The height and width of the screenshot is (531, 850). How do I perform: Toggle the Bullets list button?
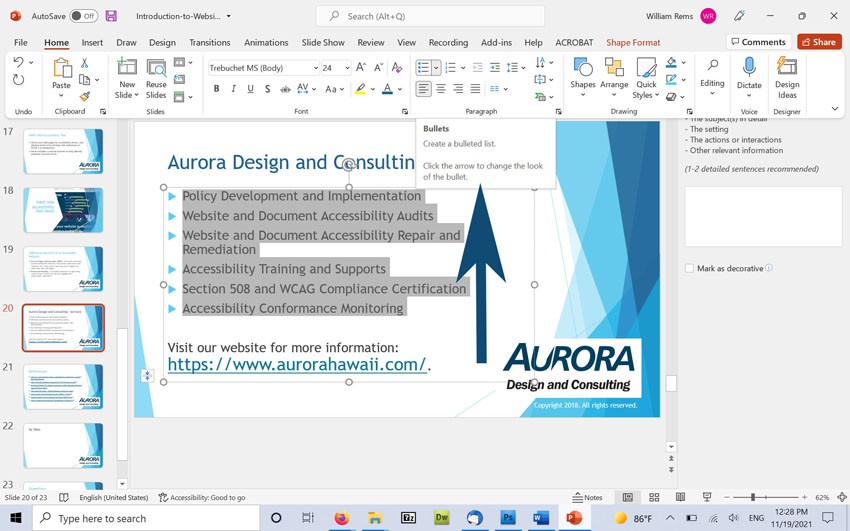[x=423, y=68]
